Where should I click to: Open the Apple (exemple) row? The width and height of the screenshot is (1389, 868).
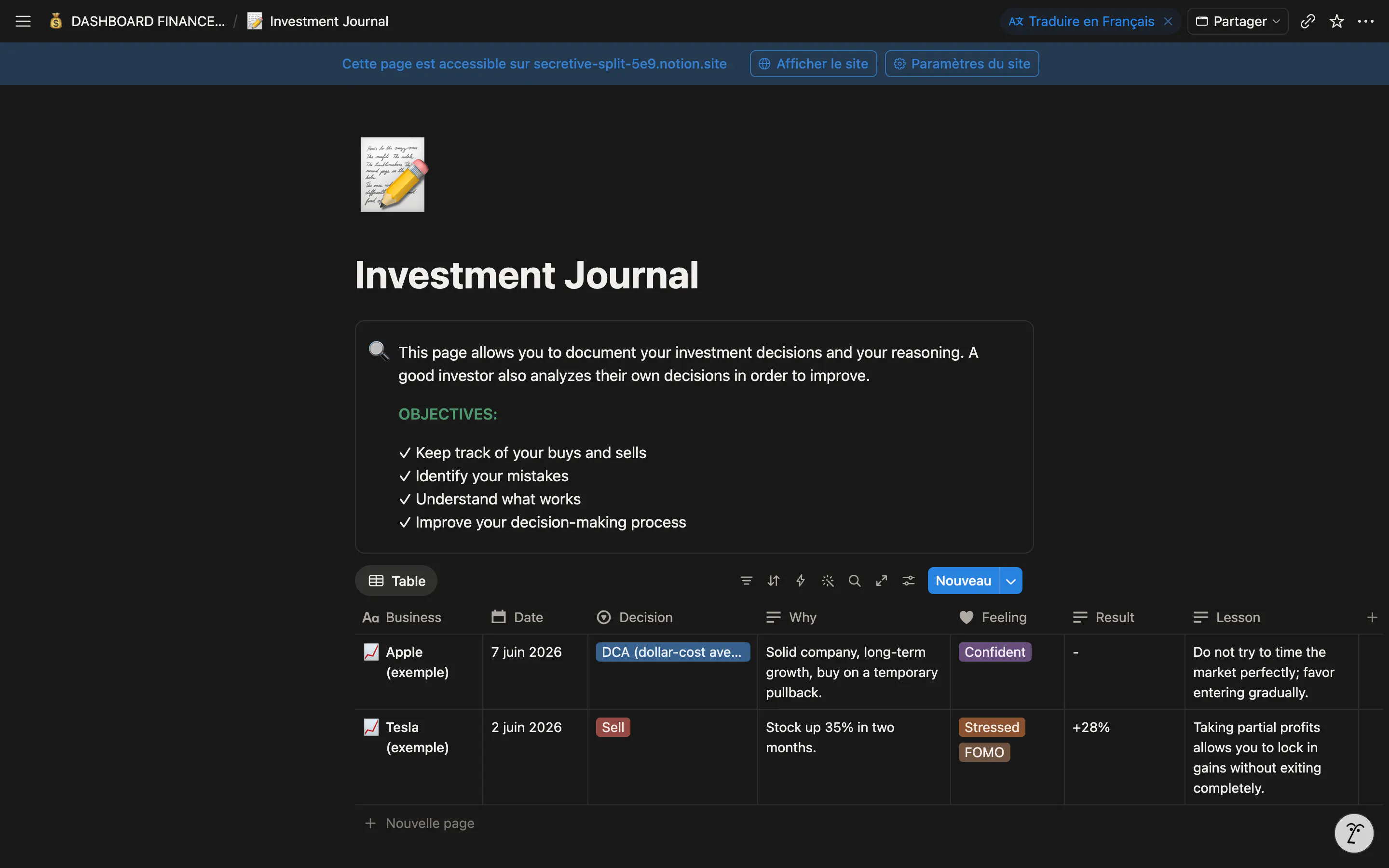coord(417,662)
